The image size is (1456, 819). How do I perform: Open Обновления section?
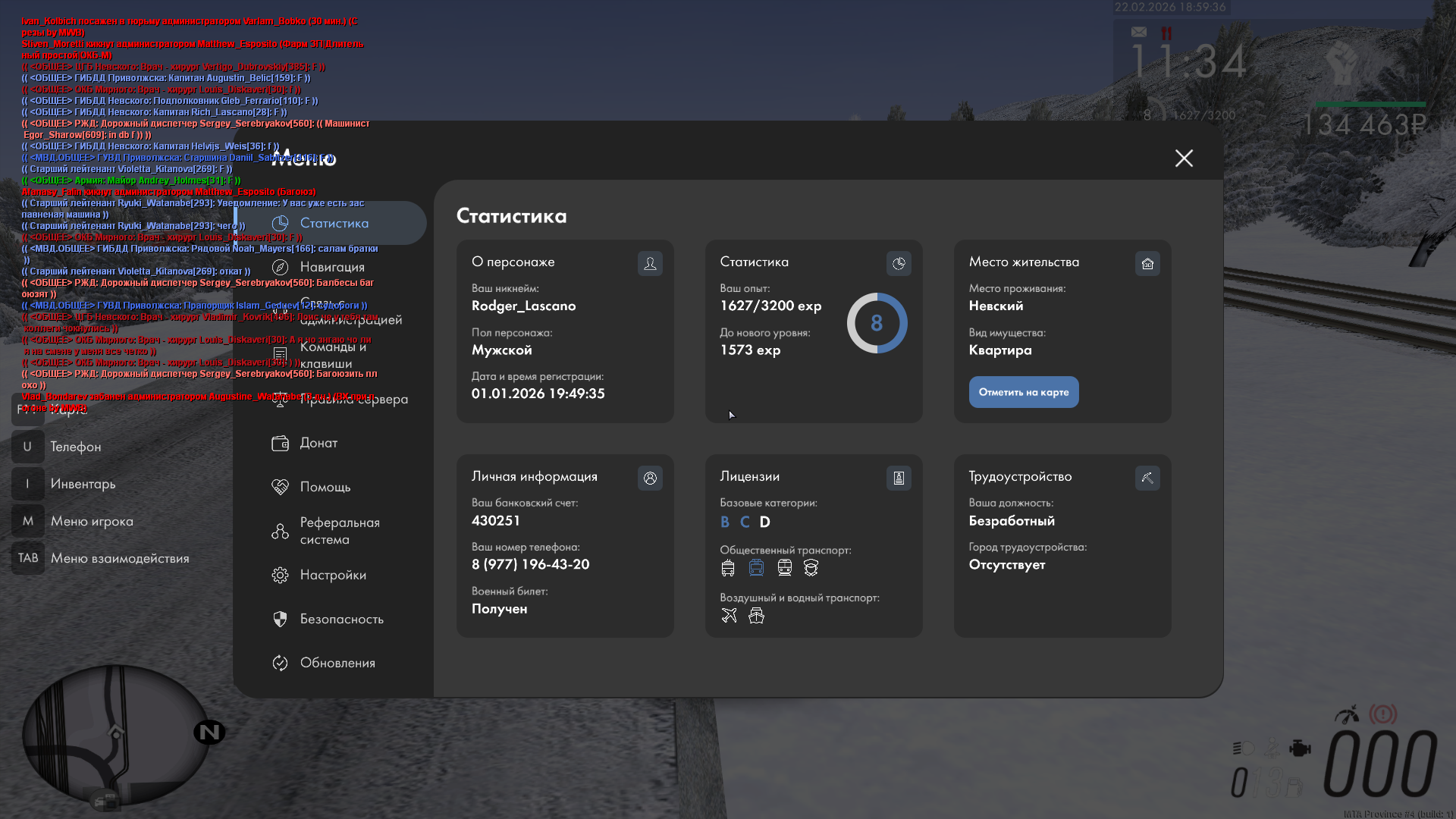point(337,663)
